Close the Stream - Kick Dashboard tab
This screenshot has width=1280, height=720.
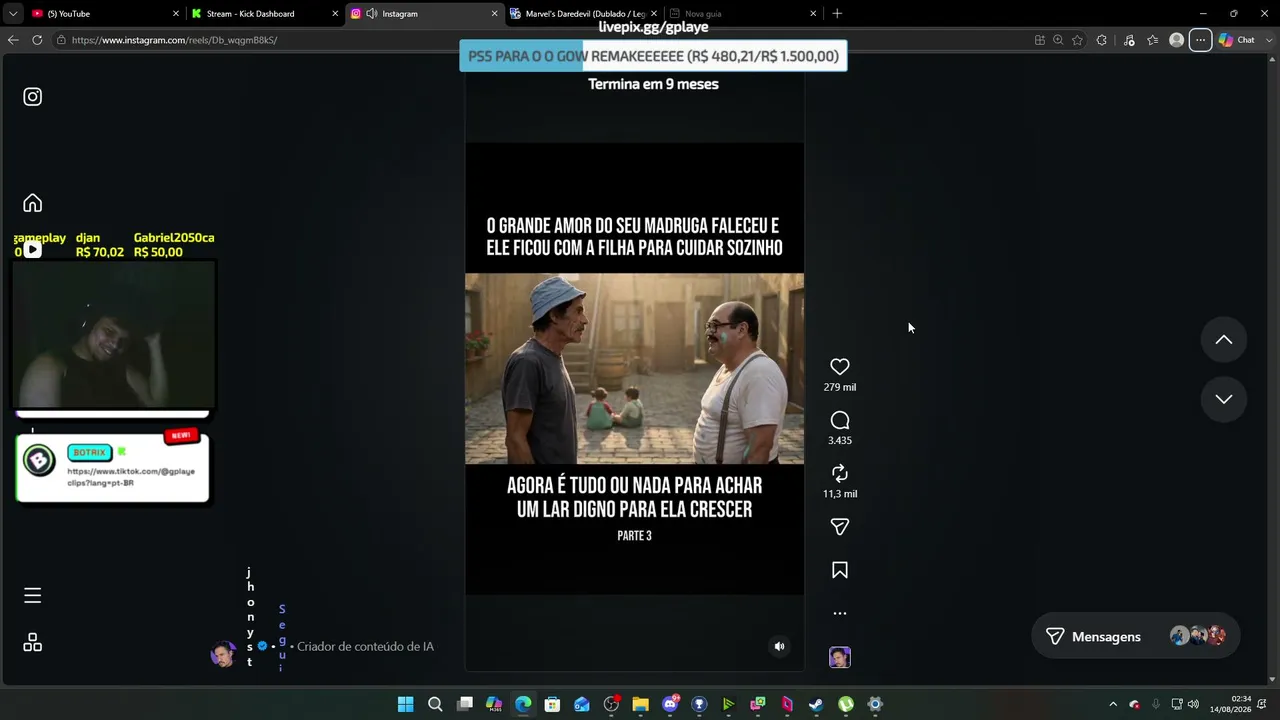335,14
